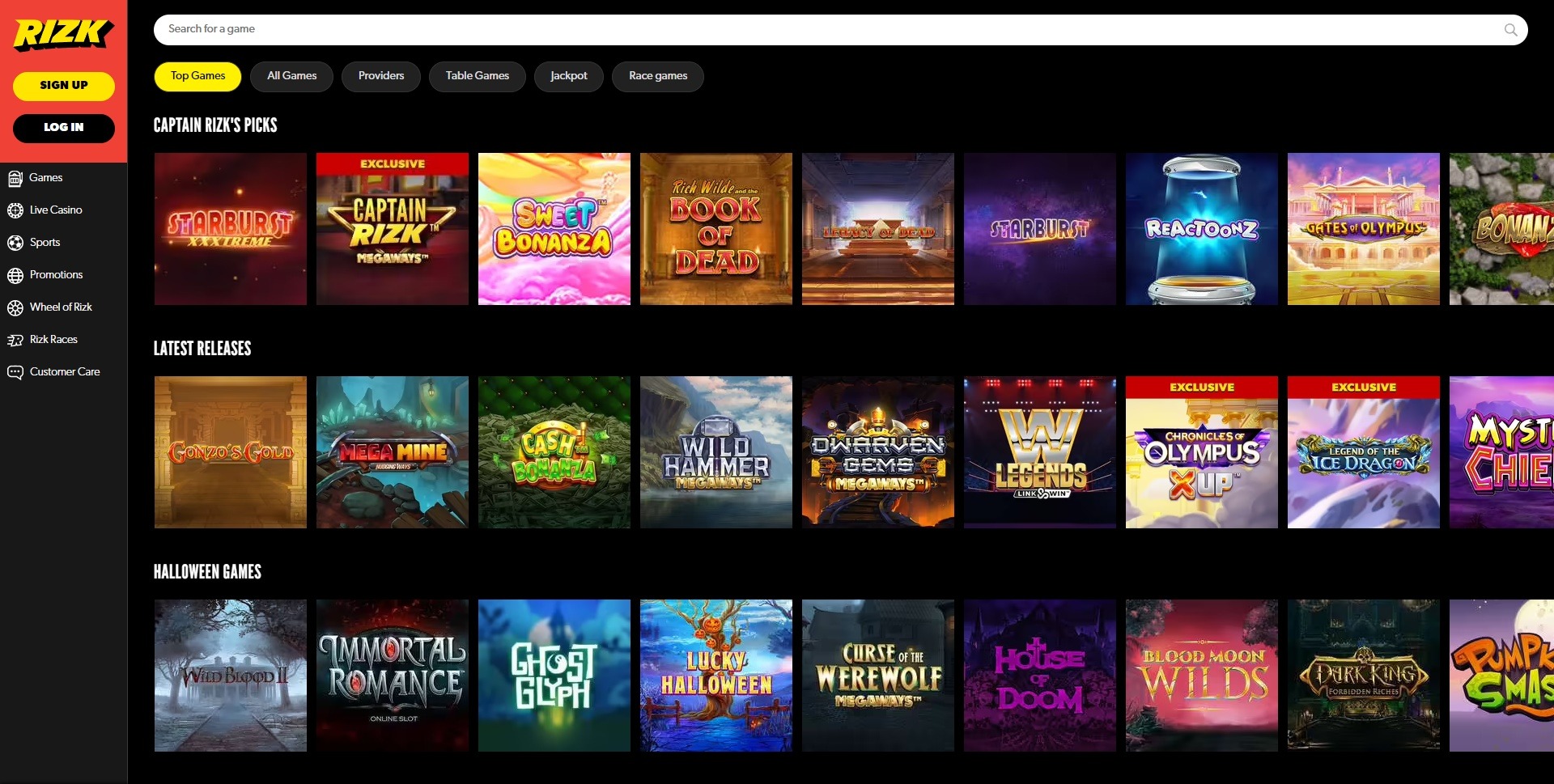Open the Sports sidebar link
The height and width of the screenshot is (784, 1554).
(x=45, y=243)
